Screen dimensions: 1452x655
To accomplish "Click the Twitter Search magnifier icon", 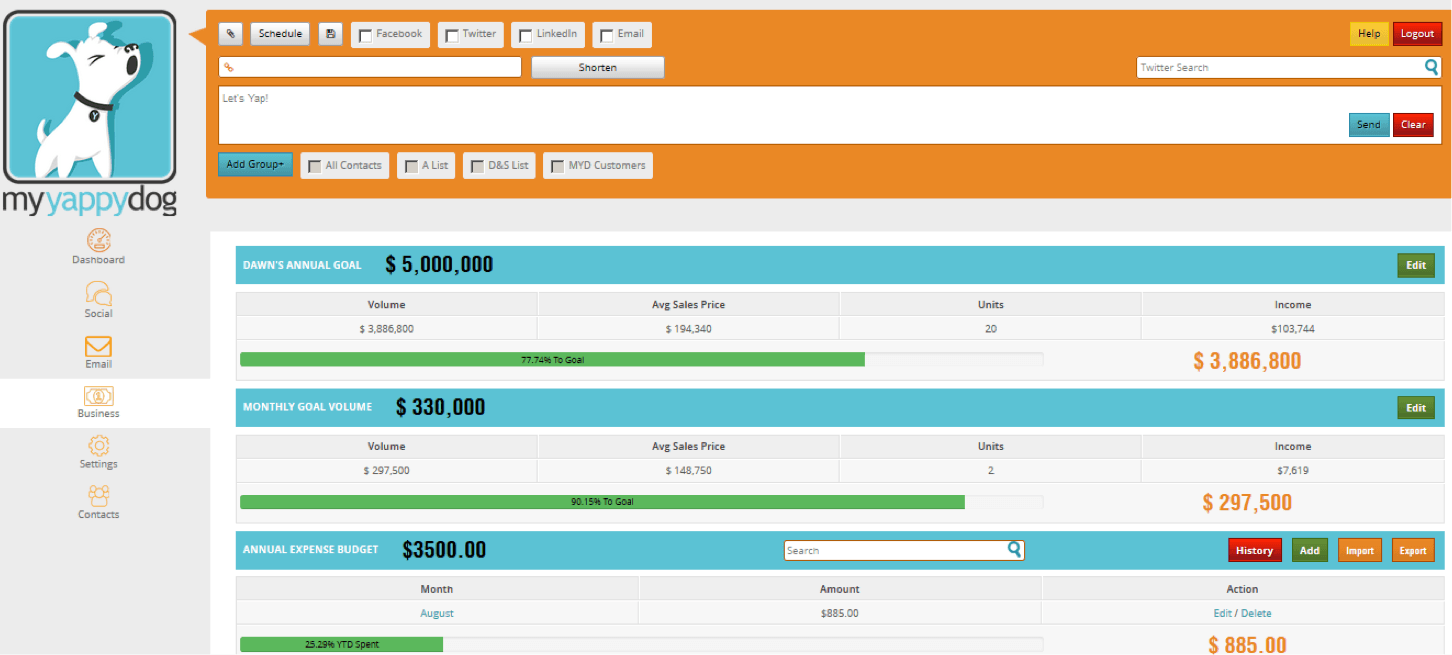I will coord(1431,67).
